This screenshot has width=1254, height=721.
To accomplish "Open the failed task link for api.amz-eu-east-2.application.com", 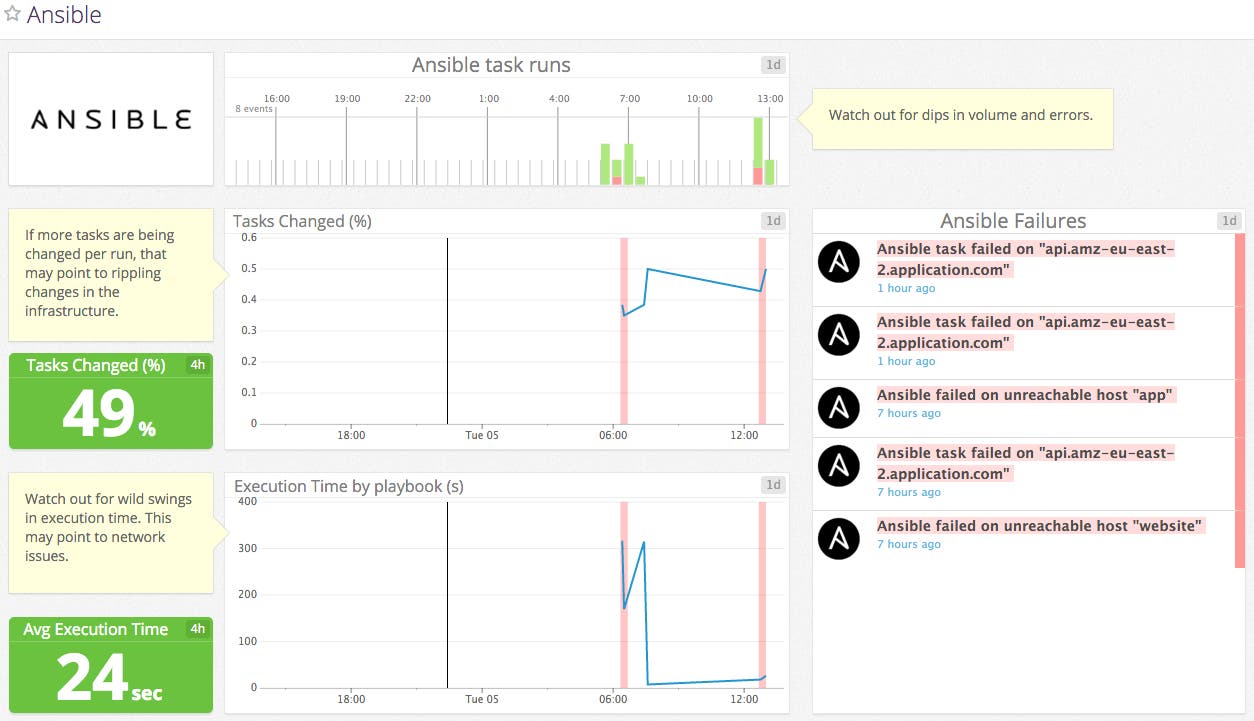I will click(x=1020, y=249).
